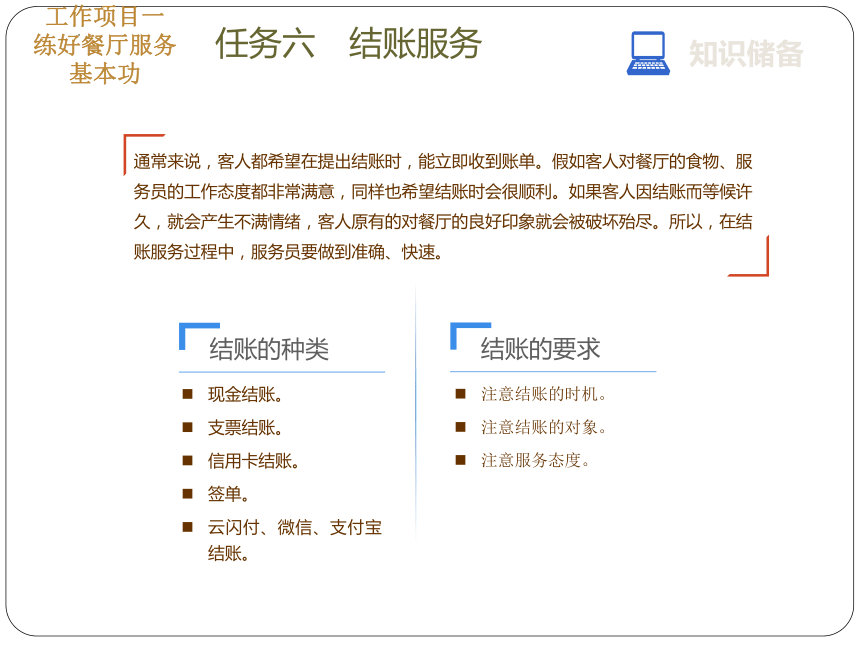The image size is (860, 645).
Task: Click the '练好餐厅服务' header line
Action: pos(105,45)
